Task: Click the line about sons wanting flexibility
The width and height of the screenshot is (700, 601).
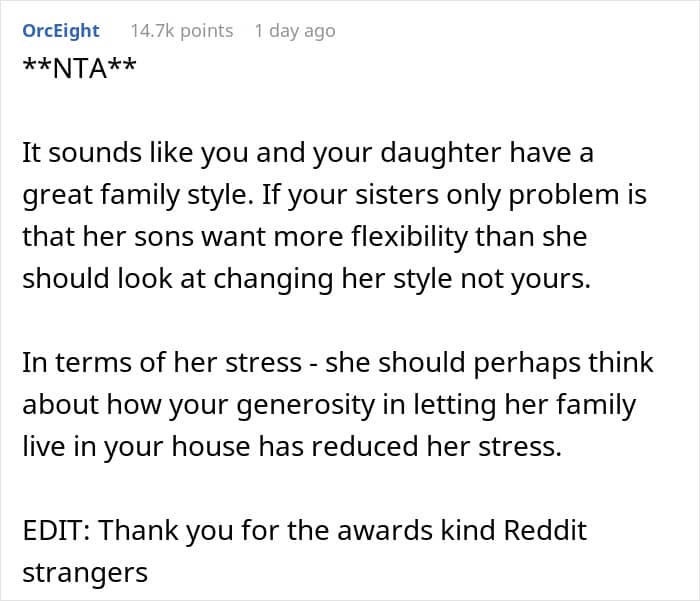Action: coord(304,237)
